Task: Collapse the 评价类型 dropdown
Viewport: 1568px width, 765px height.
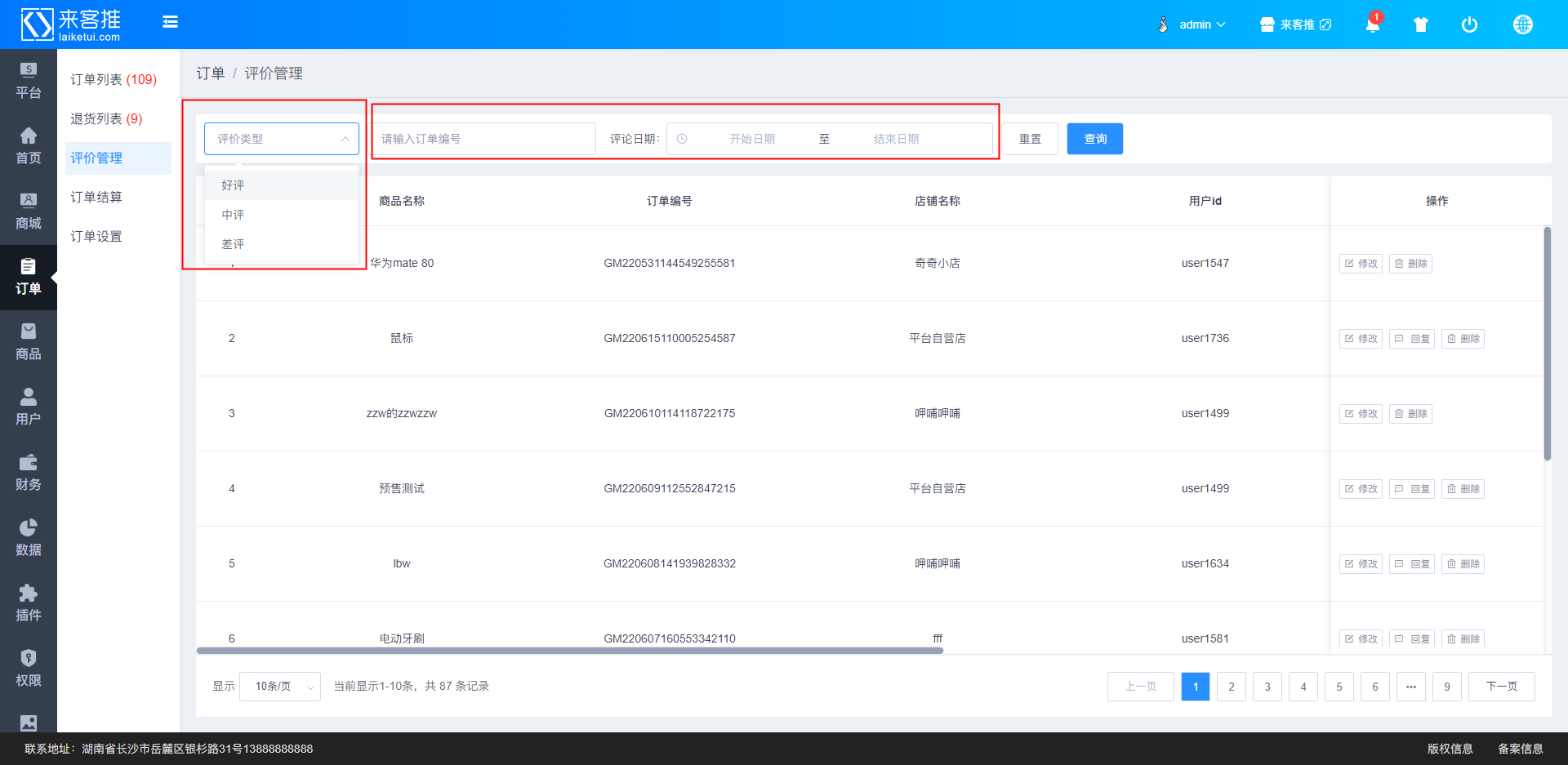Action: coord(282,139)
